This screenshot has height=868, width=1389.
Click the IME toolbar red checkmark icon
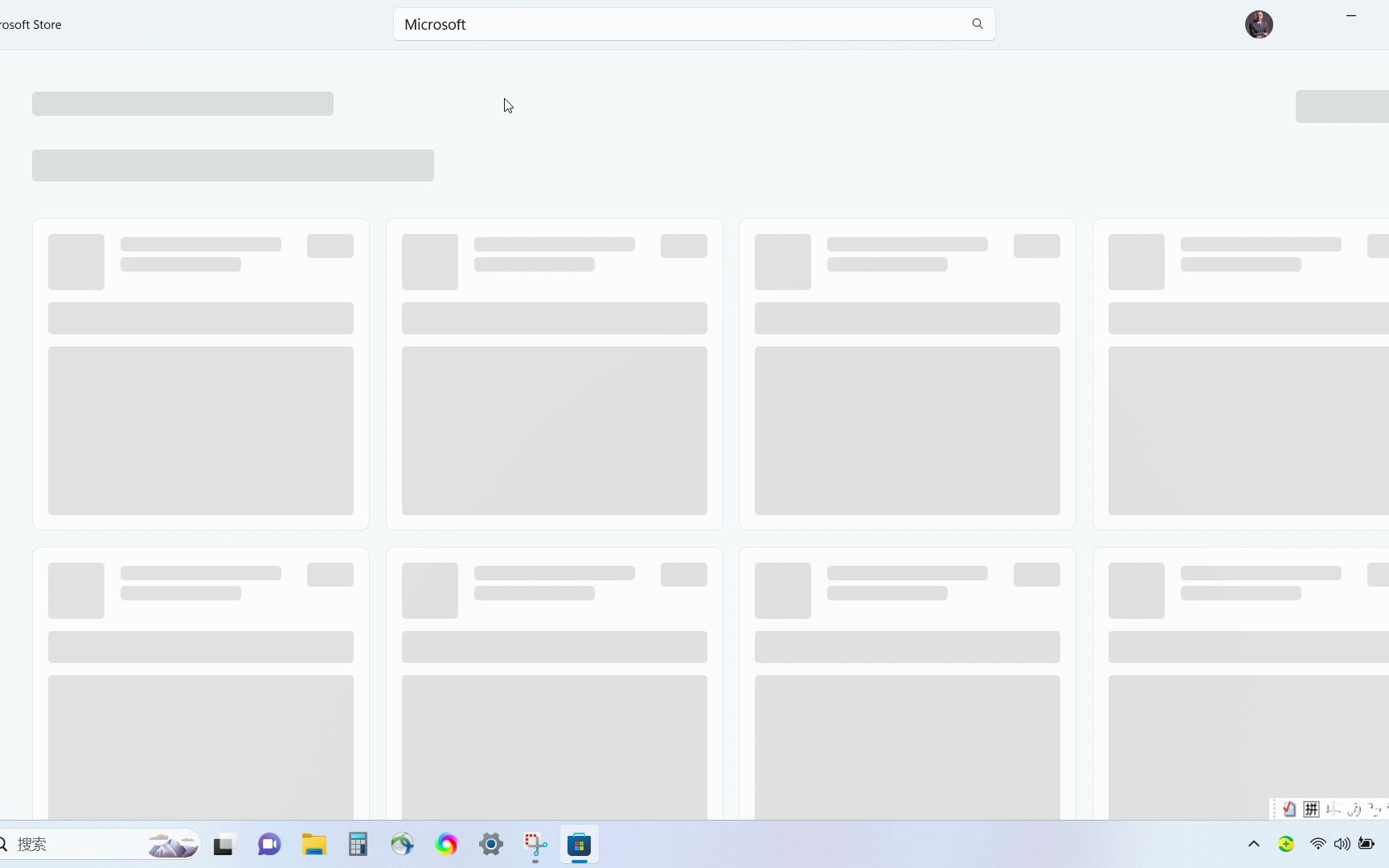point(1289,809)
